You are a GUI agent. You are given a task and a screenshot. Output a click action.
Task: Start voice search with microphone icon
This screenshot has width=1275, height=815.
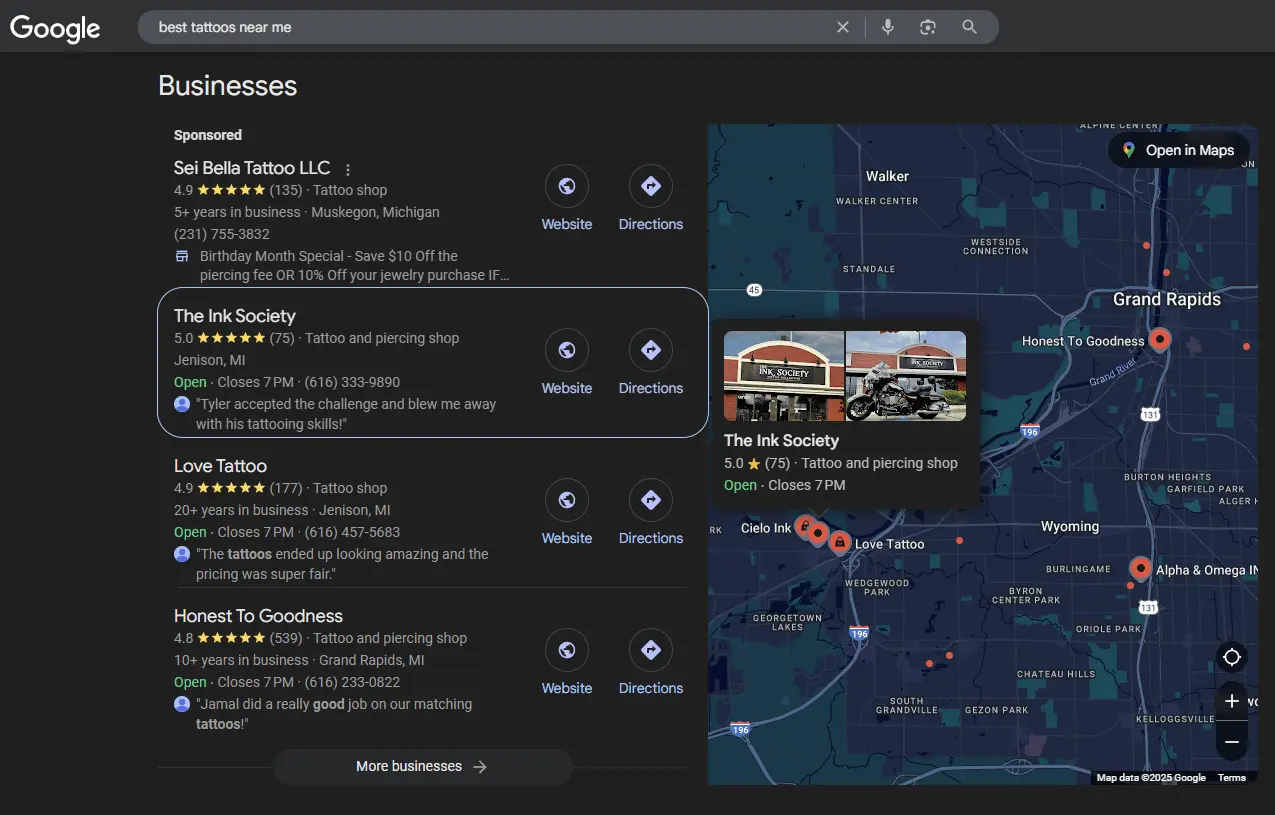887,27
